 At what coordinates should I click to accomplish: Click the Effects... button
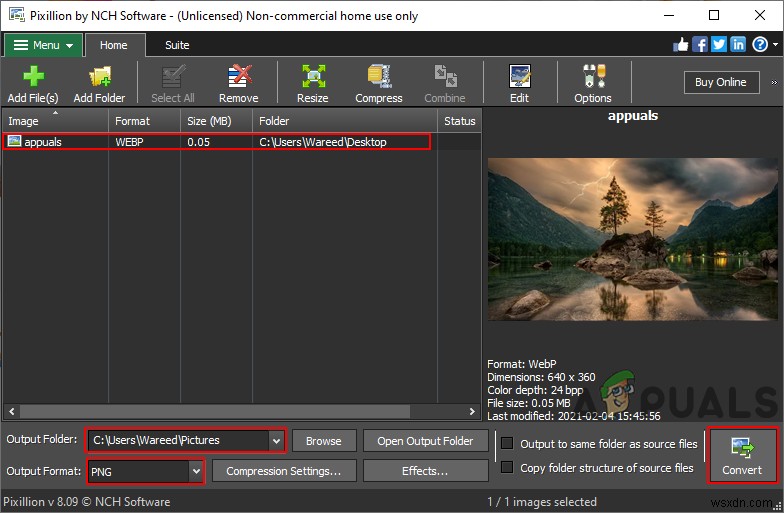426,471
